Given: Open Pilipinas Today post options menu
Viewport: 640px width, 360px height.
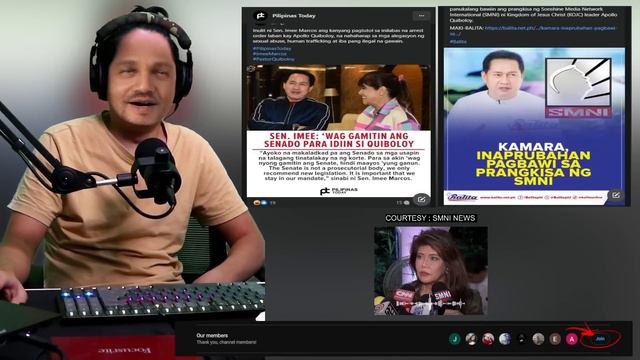Looking at the screenshot, I should point(421,16).
